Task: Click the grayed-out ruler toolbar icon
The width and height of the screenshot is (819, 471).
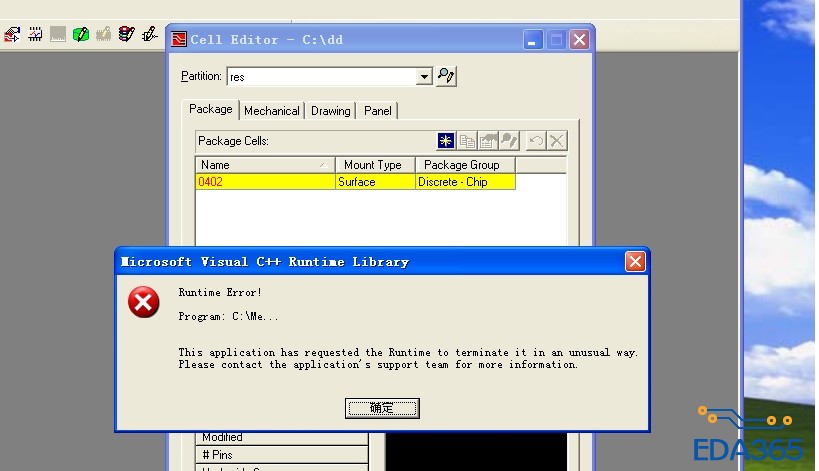Action: [x=57, y=35]
